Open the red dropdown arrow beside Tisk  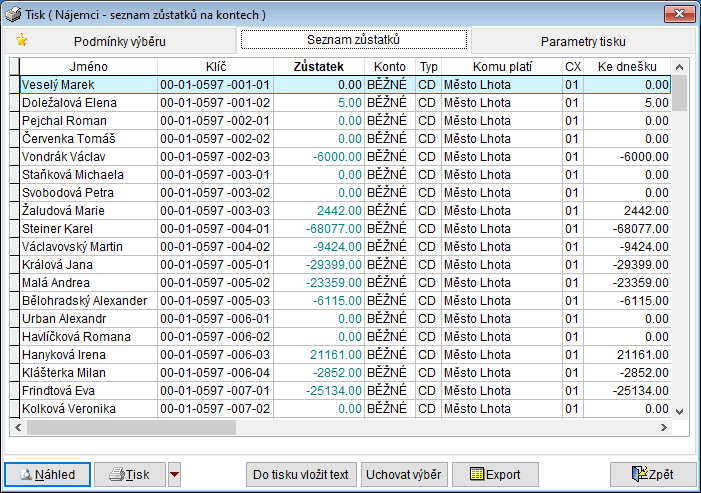click(x=175, y=474)
